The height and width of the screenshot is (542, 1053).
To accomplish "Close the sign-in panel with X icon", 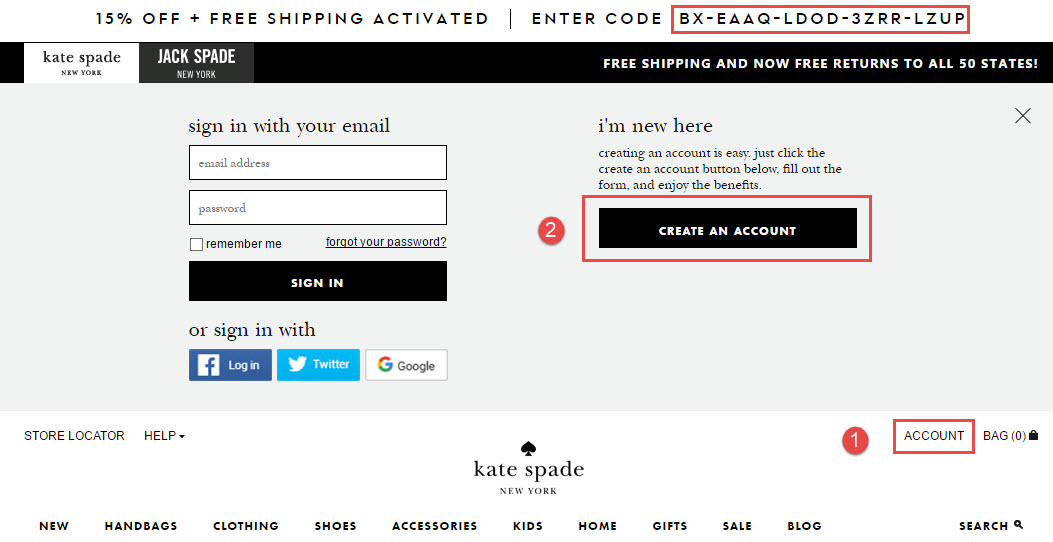I will (x=1023, y=116).
